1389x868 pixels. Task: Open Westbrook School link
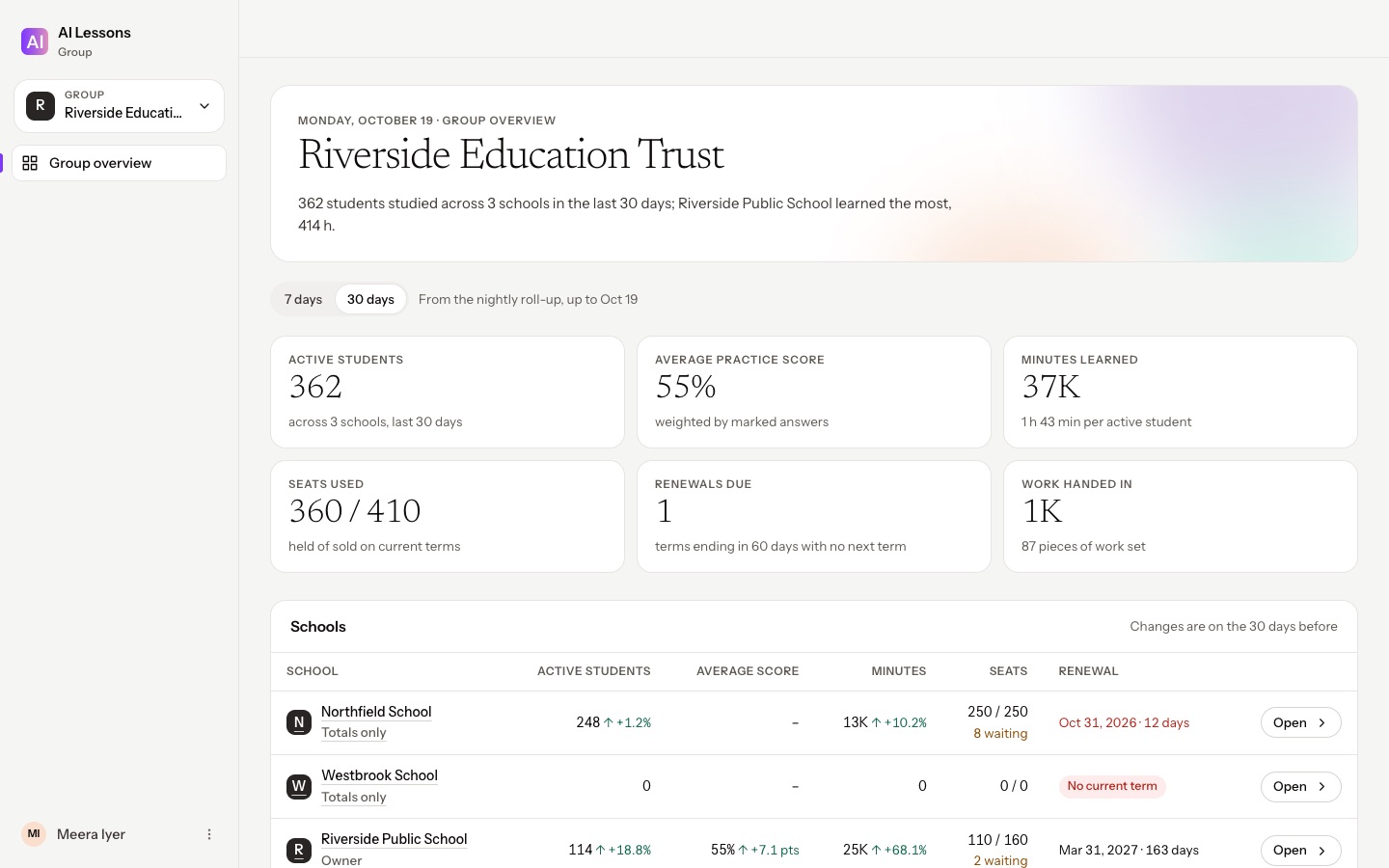tap(379, 775)
